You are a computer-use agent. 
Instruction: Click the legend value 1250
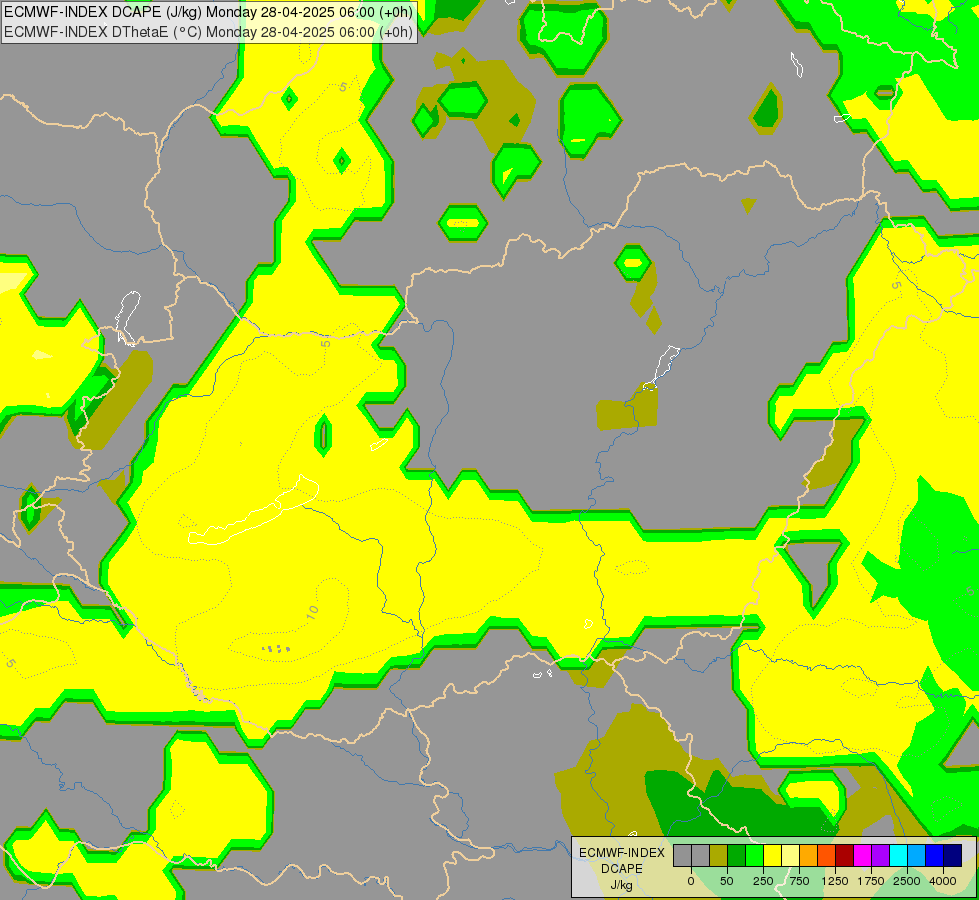(835, 881)
